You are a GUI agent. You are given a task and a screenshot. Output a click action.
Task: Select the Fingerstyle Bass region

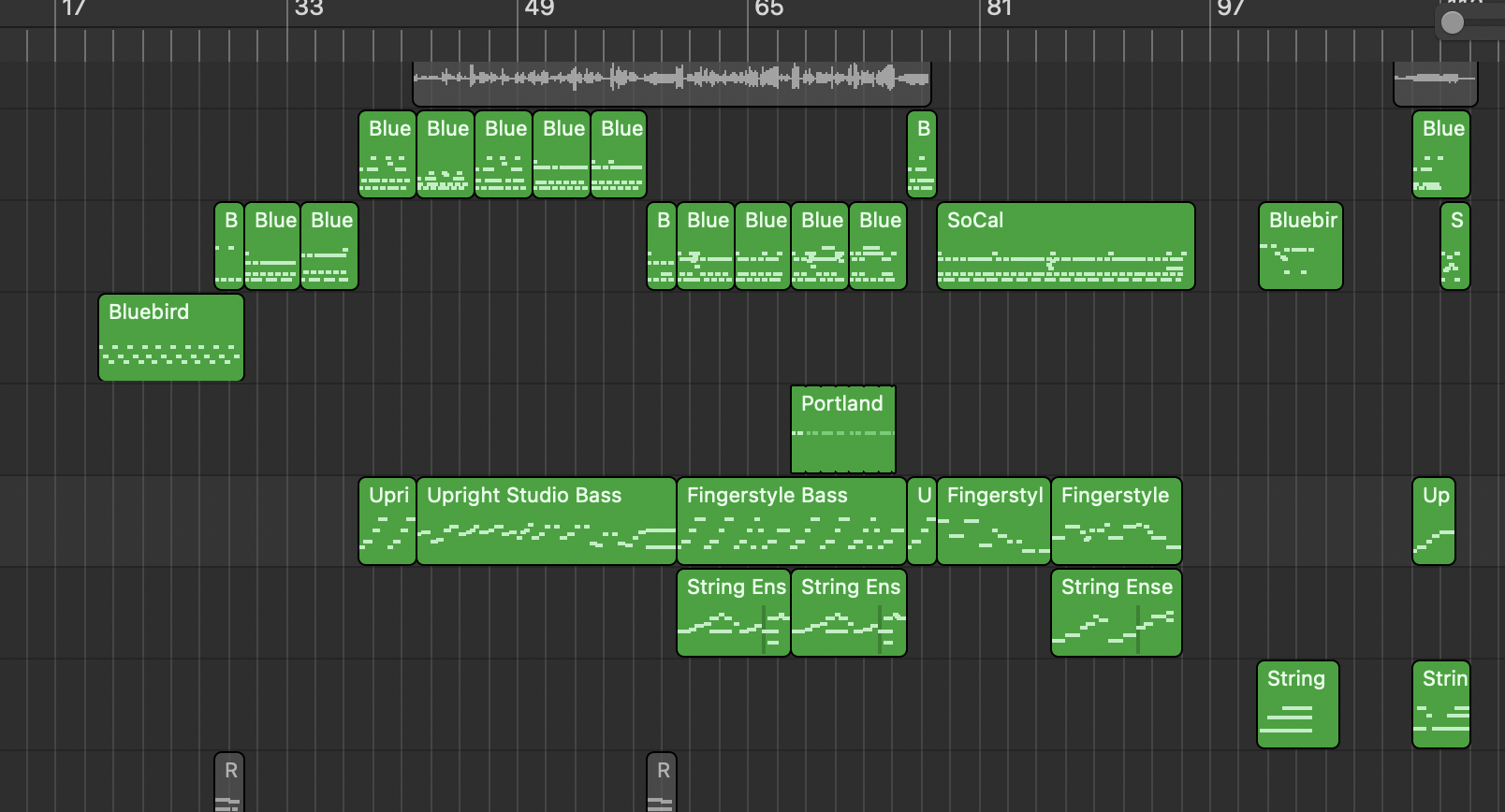coord(791,522)
